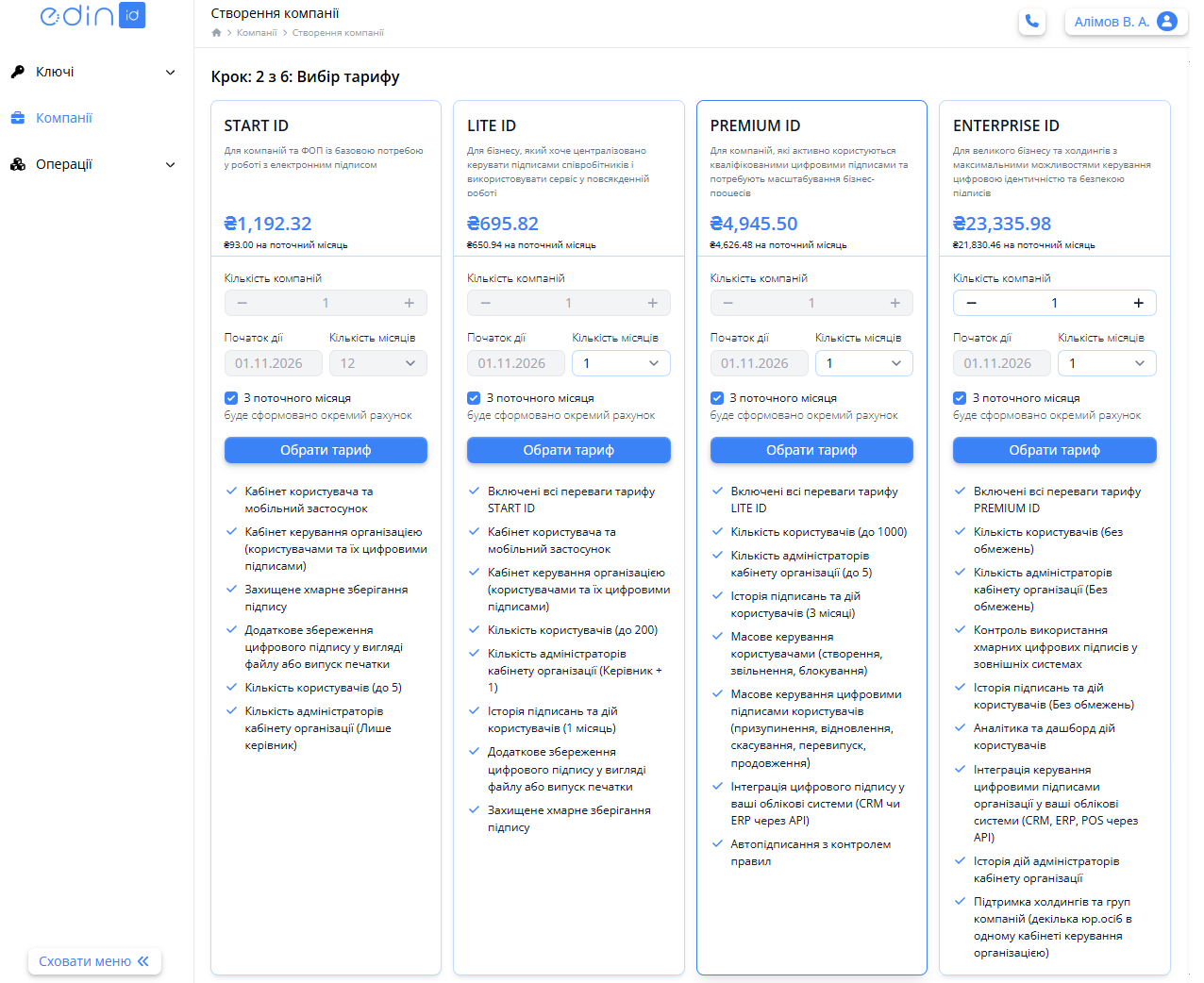Open the user profile avatar icon

[x=1167, y=21]
